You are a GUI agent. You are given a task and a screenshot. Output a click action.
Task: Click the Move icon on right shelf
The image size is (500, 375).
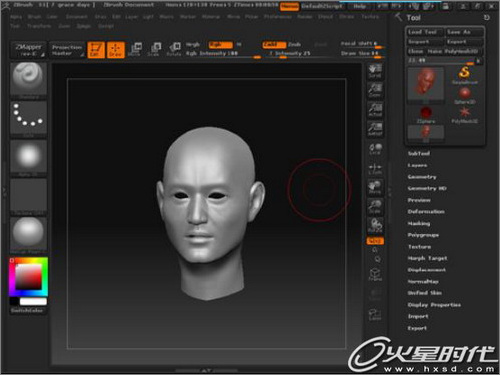point(375,188)
